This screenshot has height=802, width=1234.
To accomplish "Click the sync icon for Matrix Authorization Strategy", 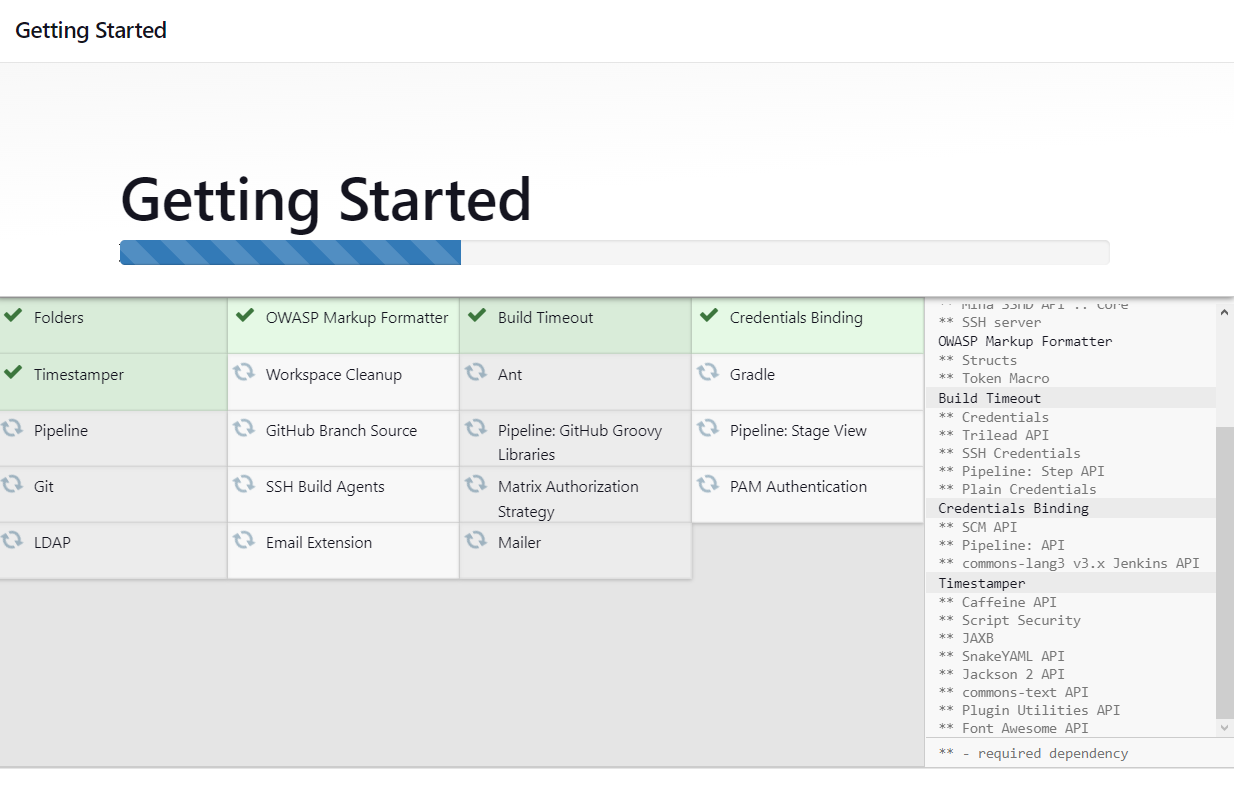I will pyautogui.click(x=476, y=485).
